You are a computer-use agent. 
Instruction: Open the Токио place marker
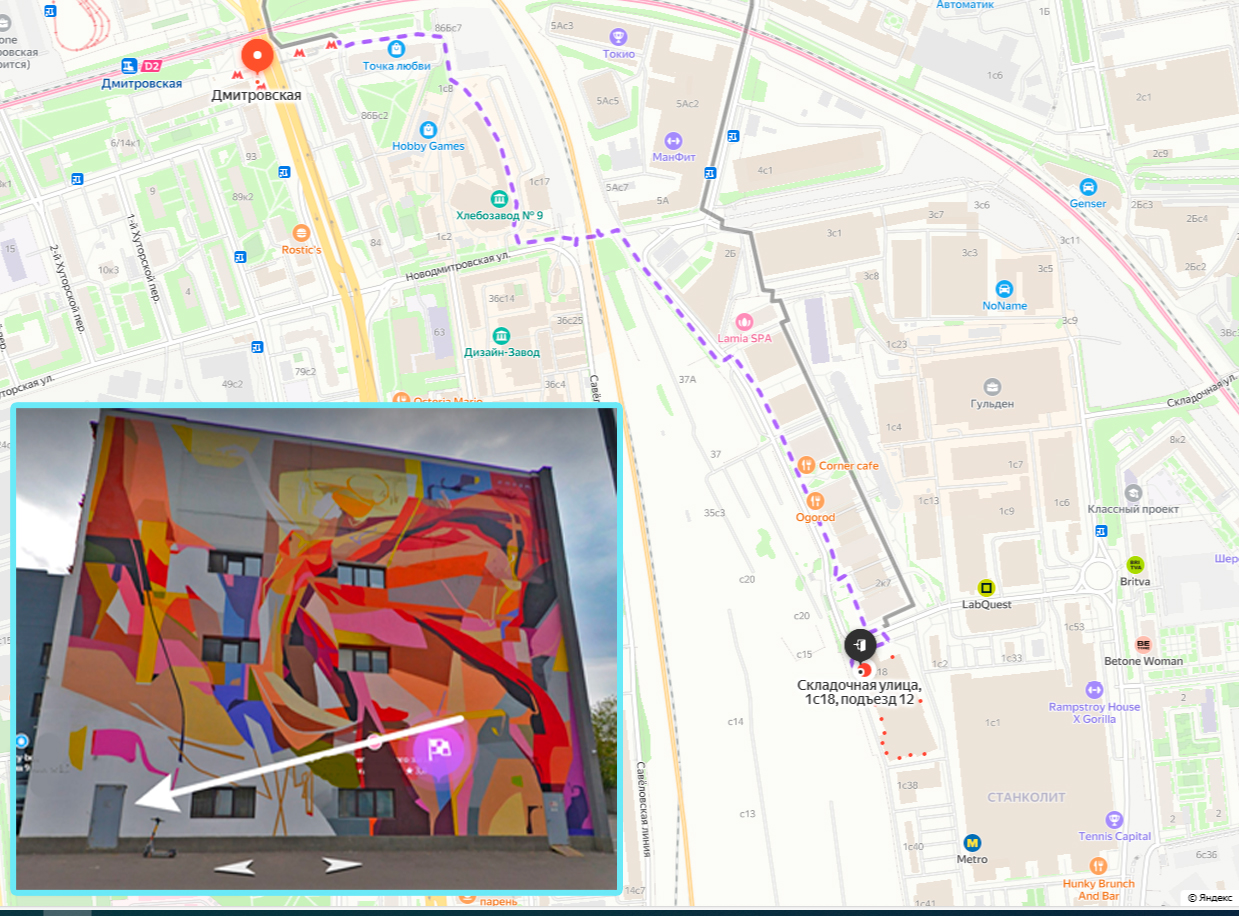pos(620,36)
